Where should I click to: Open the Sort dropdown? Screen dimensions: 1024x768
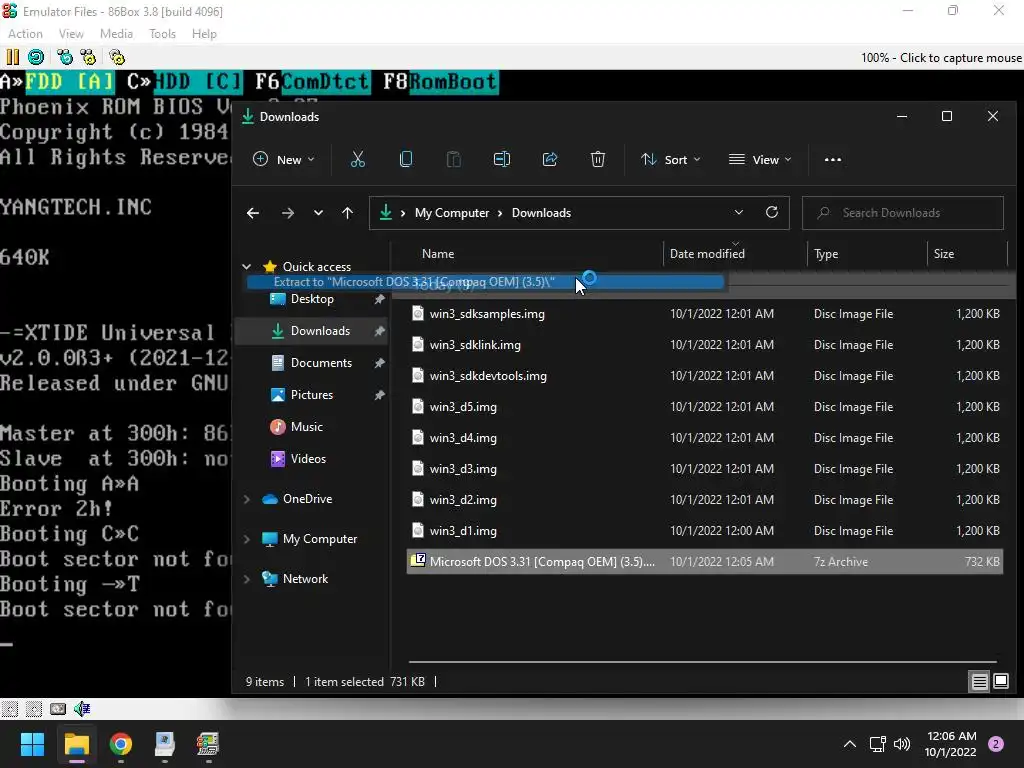pyautogui.click(x=671, y=159)
